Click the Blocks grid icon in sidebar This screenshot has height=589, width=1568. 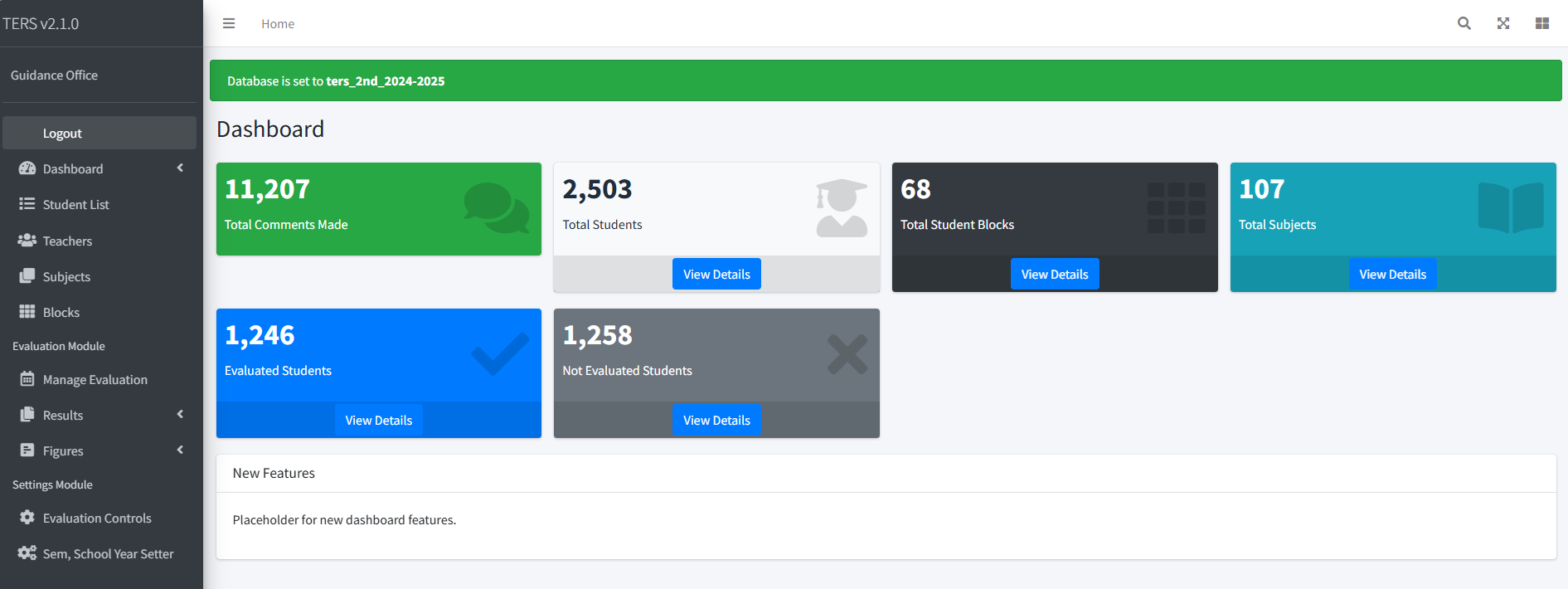tap(27, 312)
